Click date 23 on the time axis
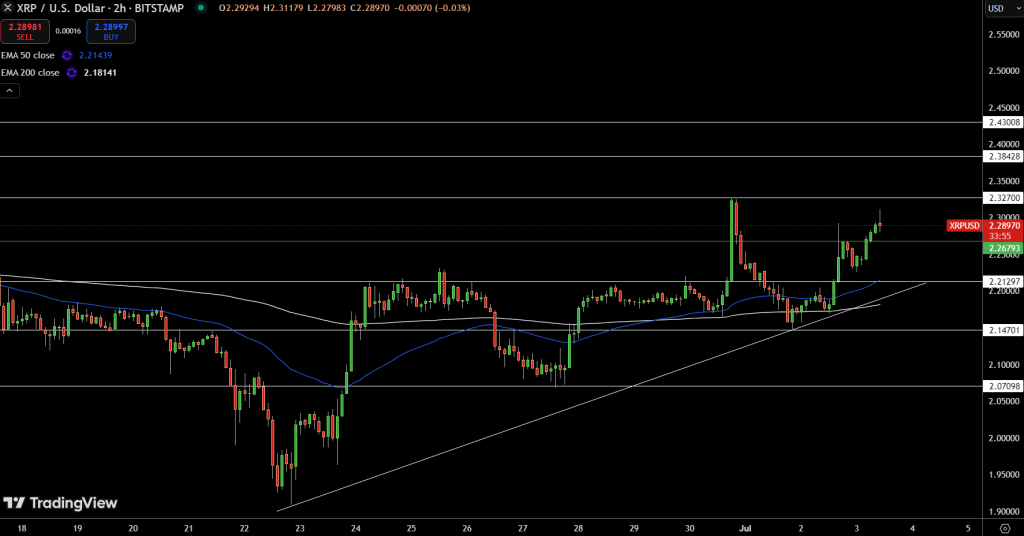 300,528
